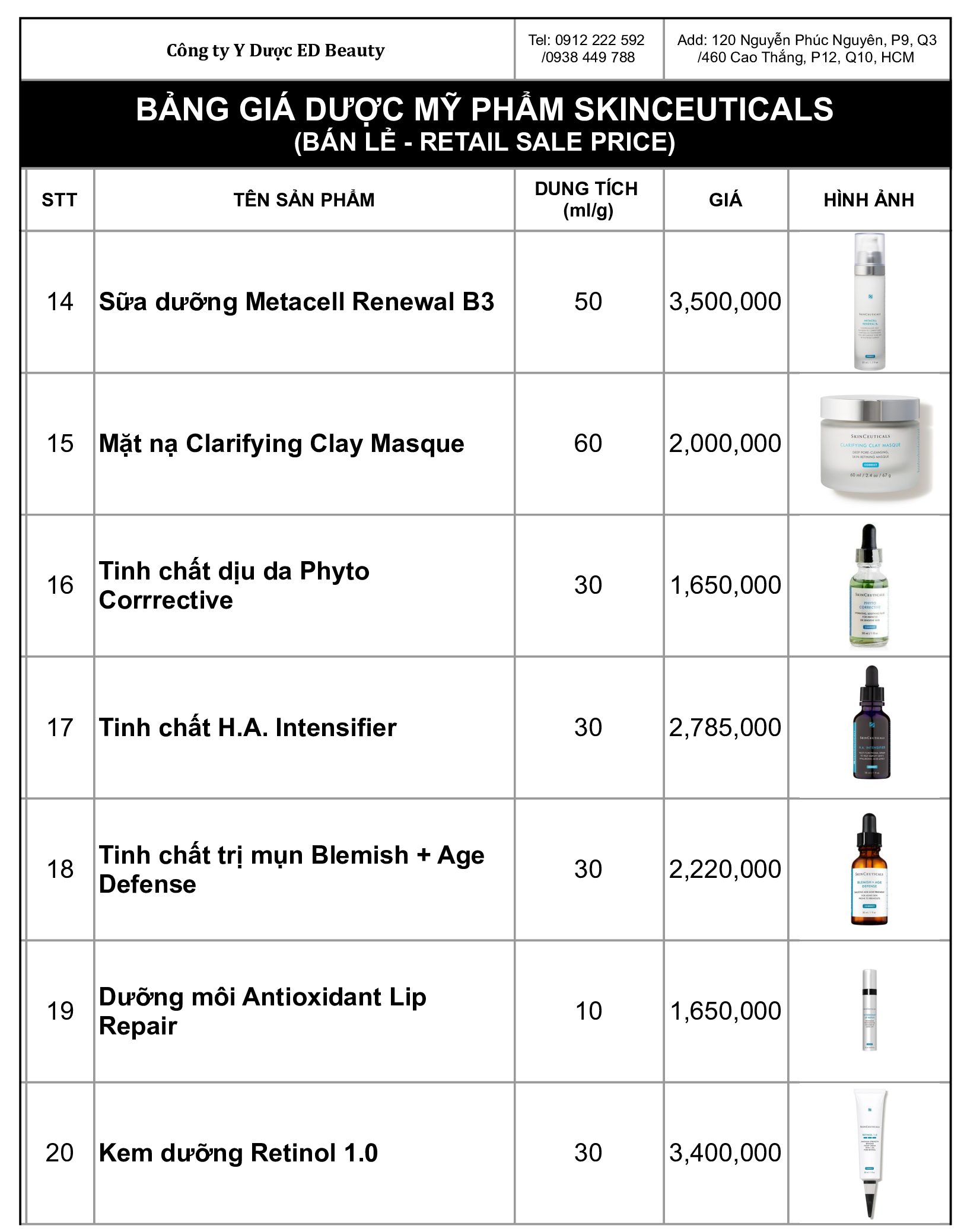980x1232 pixels.
Task: Click the company name Công ty Y Dược ED Beauty
Action: 275,51
